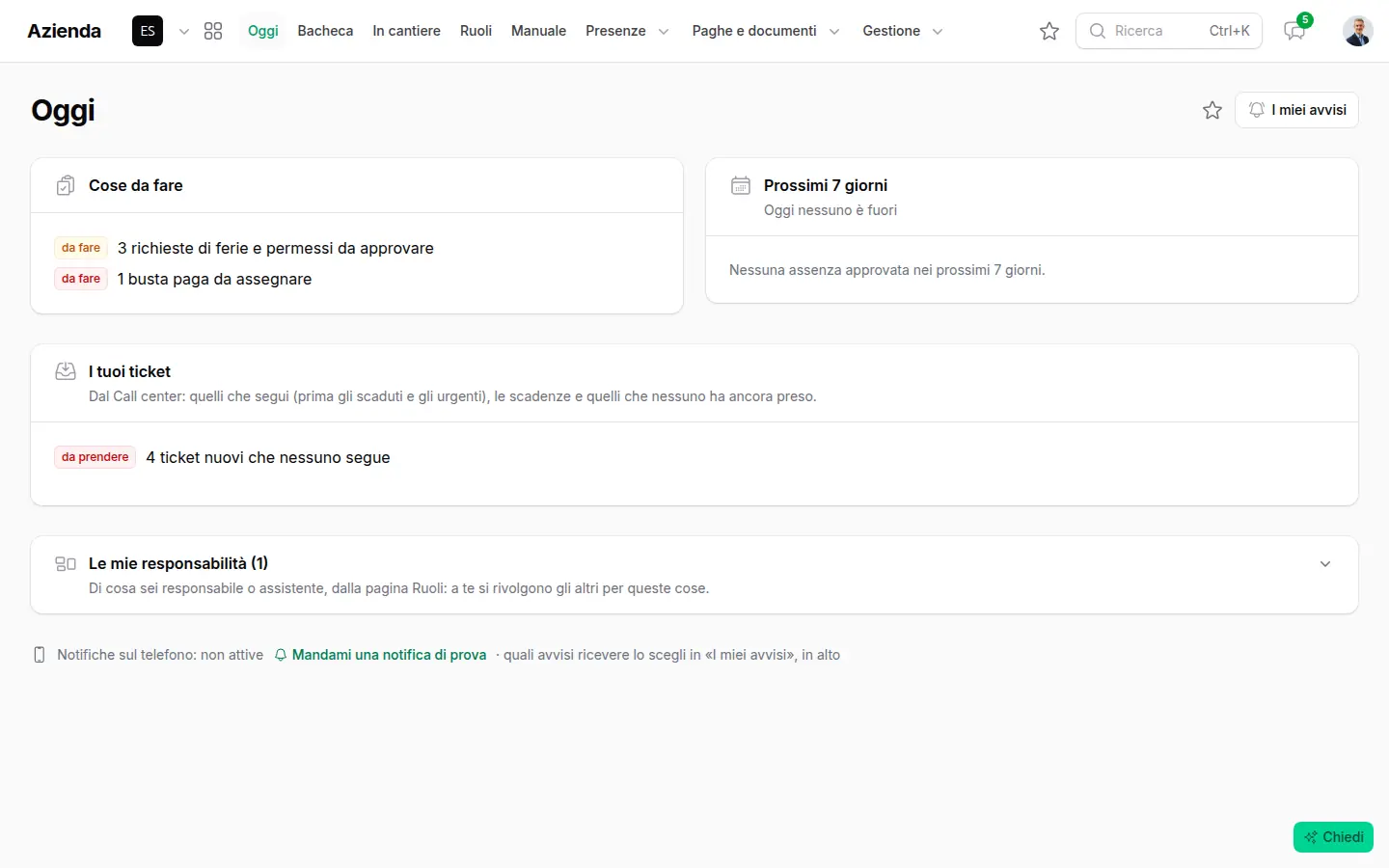Focus the Ricerca search field
The height and width of the screenshot is (868, 1389).
click(x=1169, y=31)
